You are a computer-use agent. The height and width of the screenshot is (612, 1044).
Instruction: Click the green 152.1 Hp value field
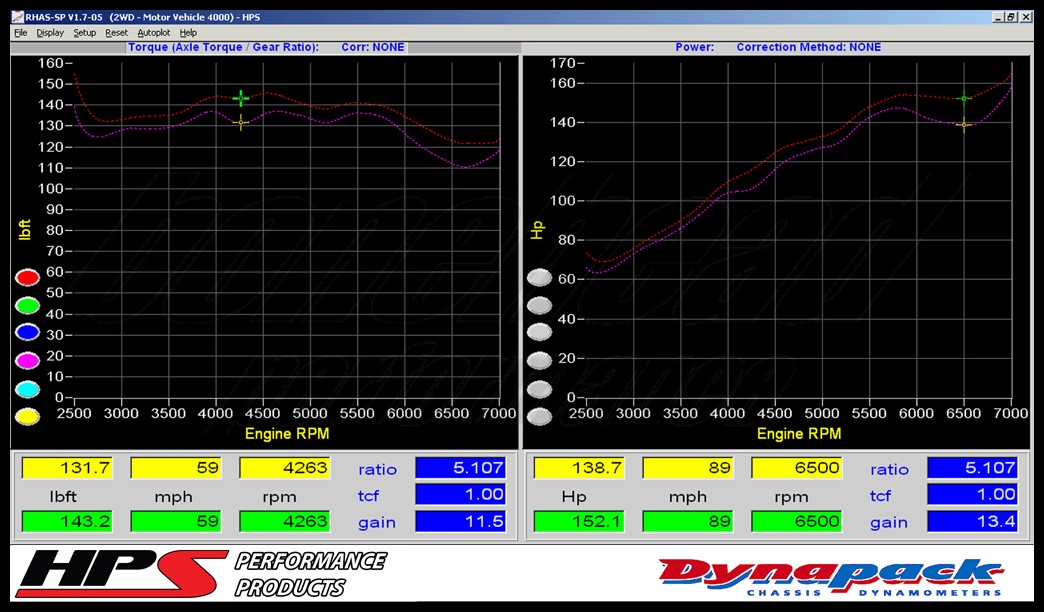pyautogui.click(x=579, y=521)
